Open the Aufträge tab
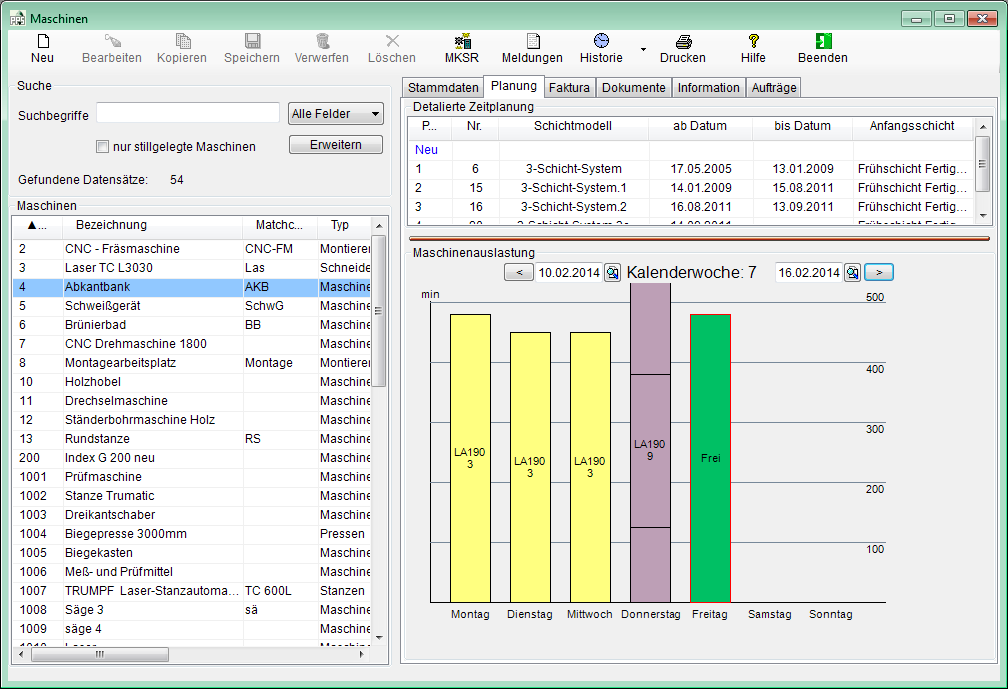The width and height of the screenshot is (1008, 689). coord(773,88)
